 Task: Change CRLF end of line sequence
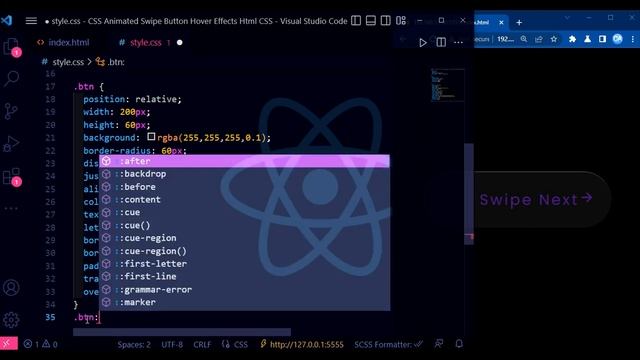coord(202,345)
